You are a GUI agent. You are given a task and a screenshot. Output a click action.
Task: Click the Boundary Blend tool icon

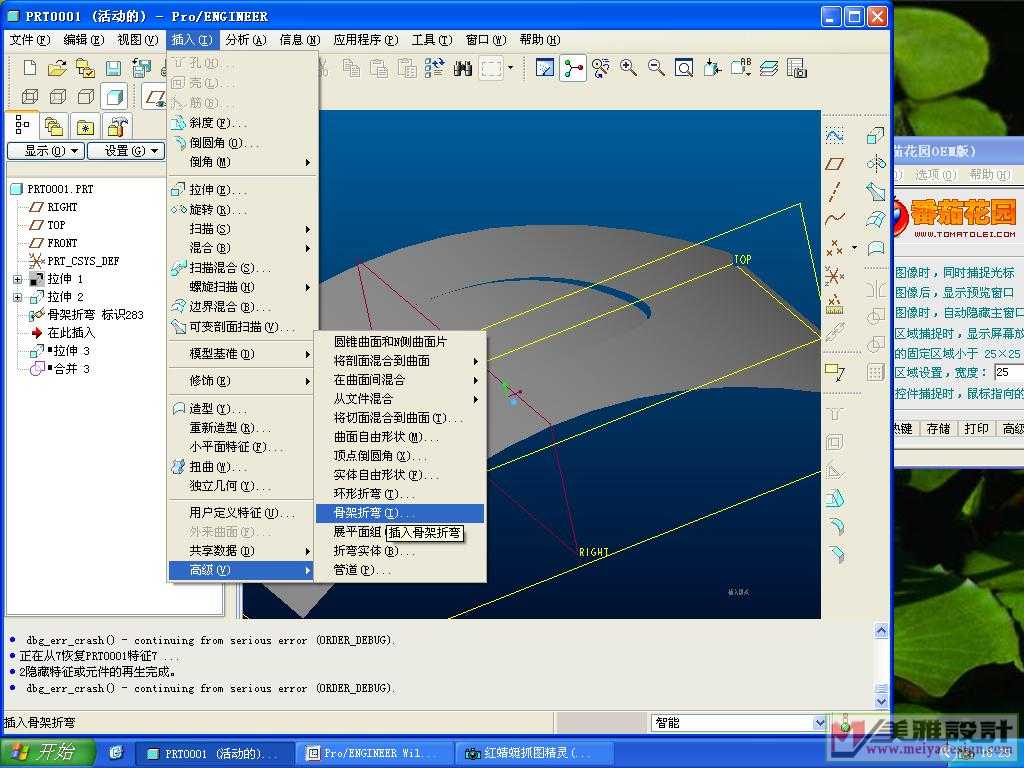point(875,219)
